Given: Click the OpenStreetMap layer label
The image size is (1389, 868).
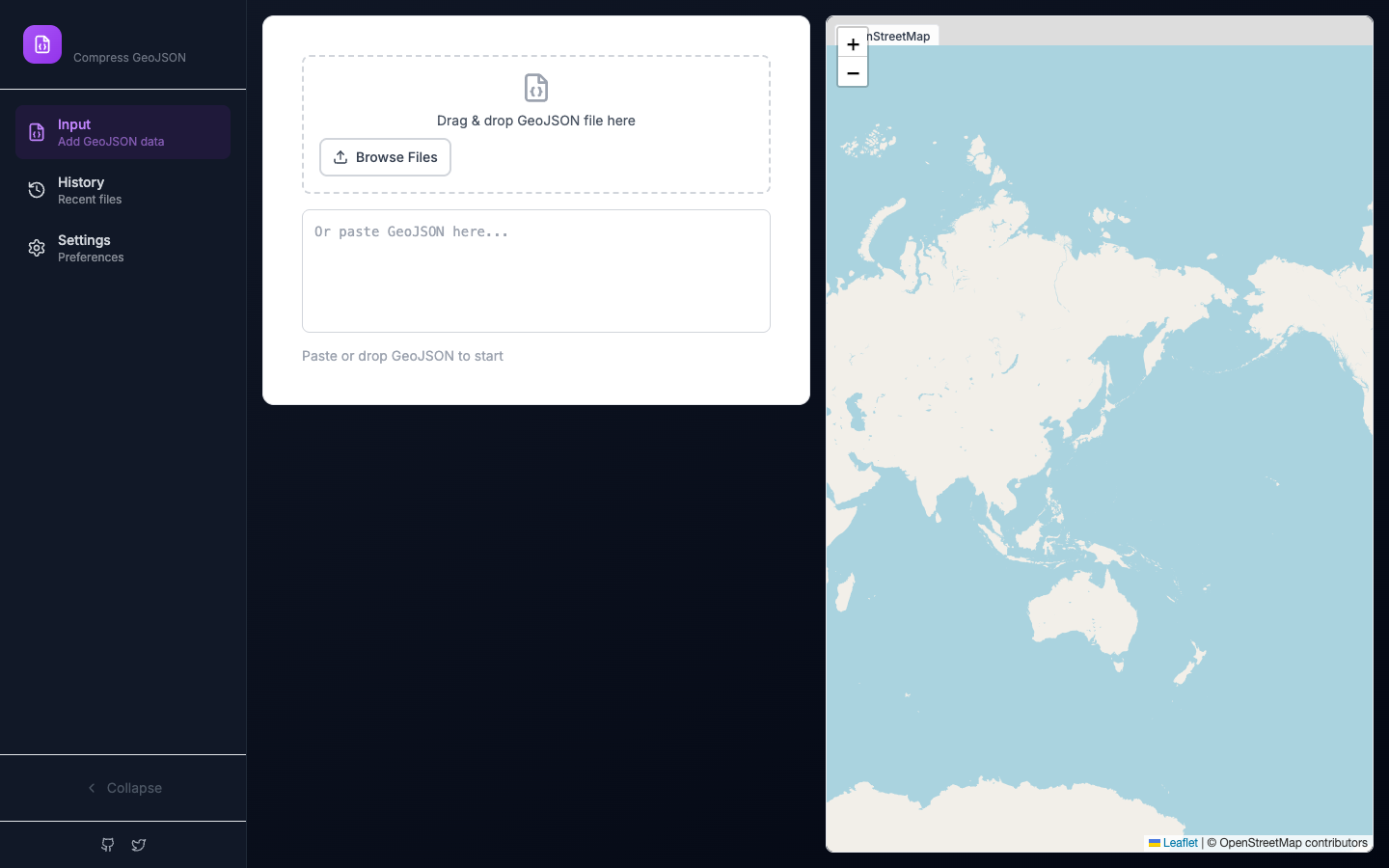Looking at the screenshot, I should (900, 37).
